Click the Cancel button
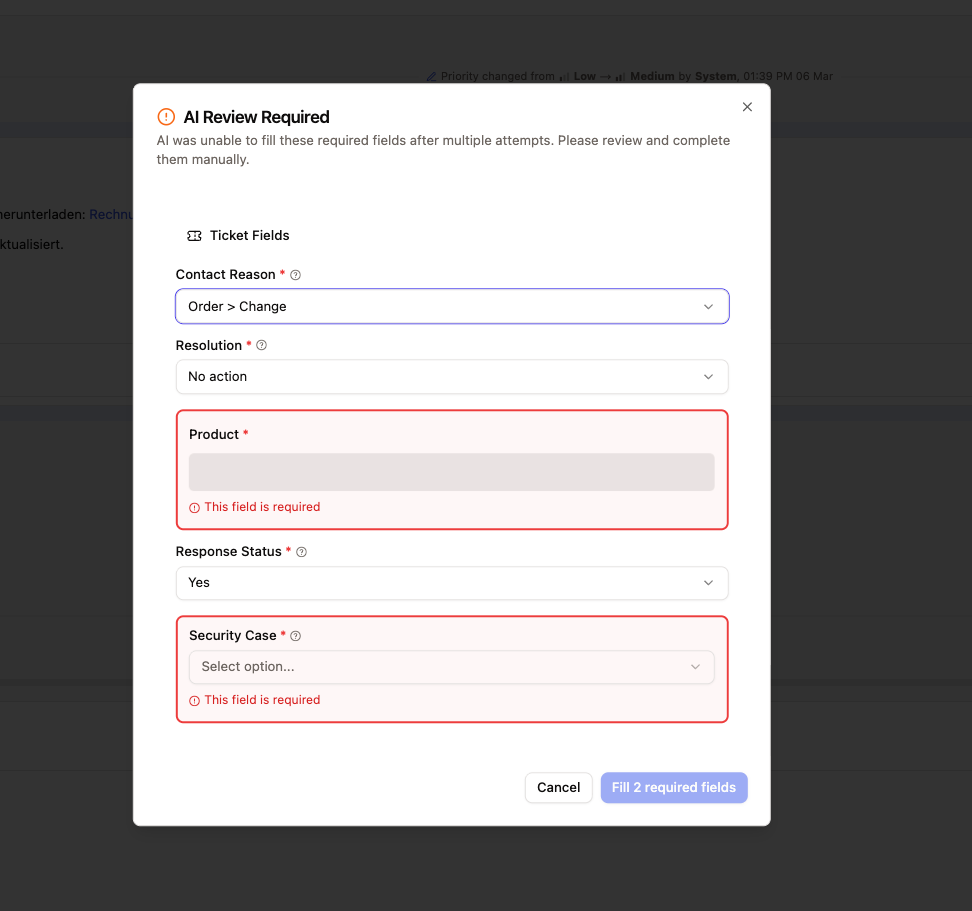Viewport: 972px width, 911px height. point(558,787)
